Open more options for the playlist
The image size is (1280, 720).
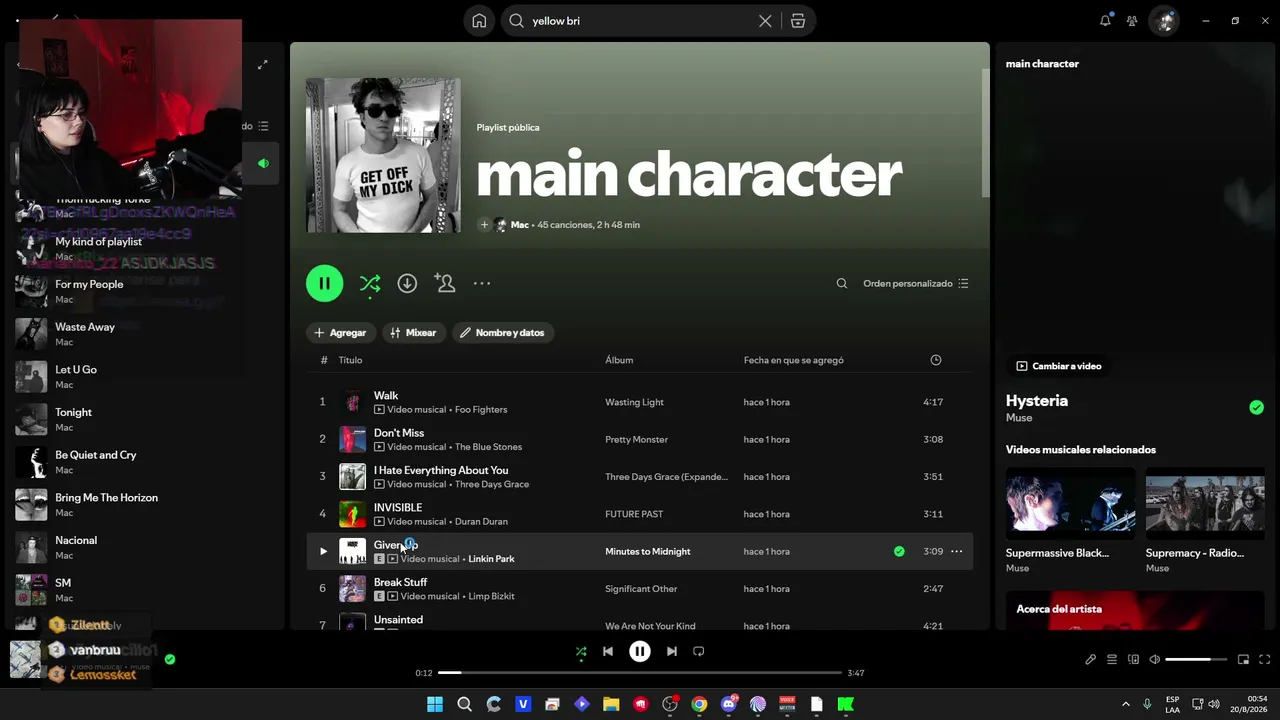[482, 283]
